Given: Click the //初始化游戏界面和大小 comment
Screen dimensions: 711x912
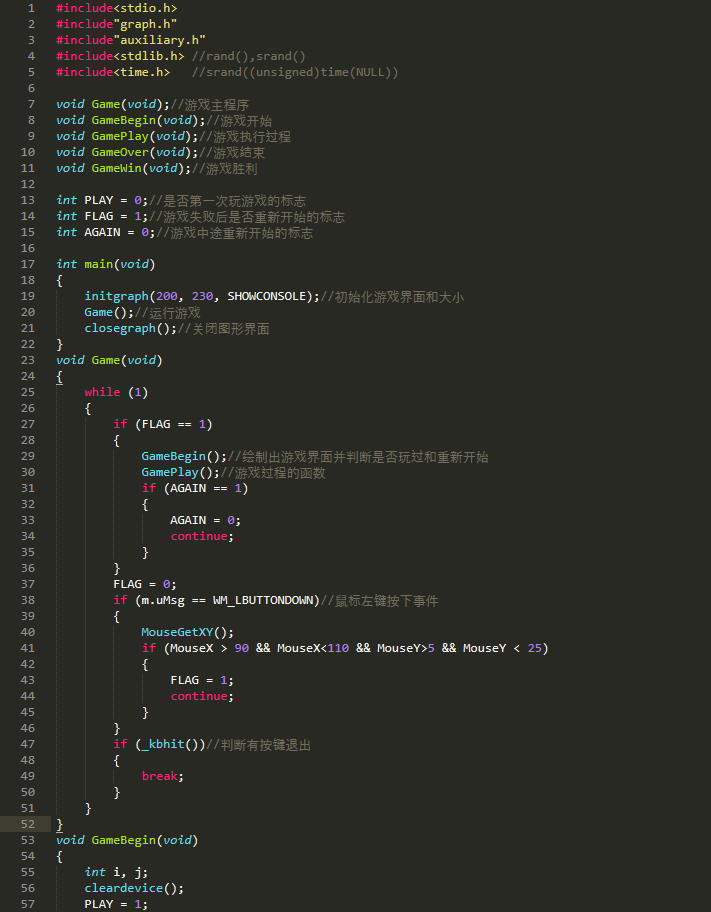Looking at the screenshot, I should pos(392,297).
